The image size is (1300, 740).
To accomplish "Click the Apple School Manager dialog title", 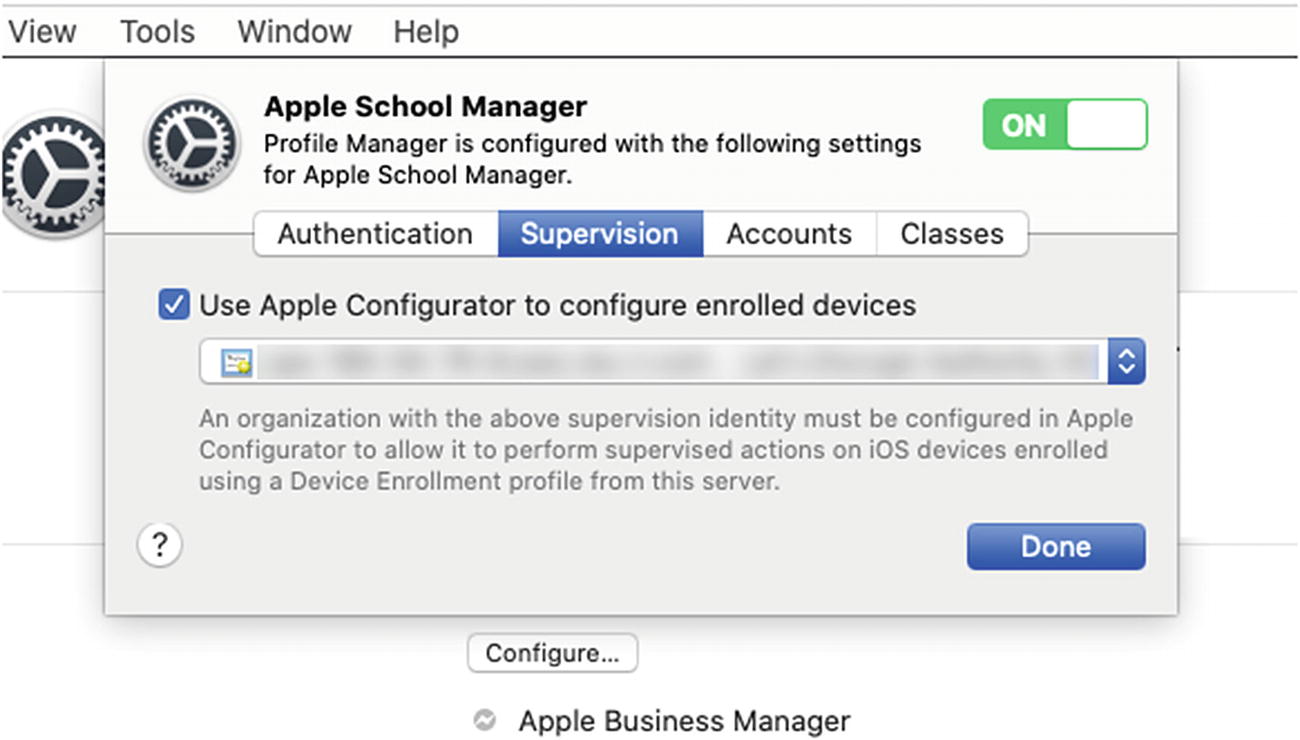I will 425,106.
